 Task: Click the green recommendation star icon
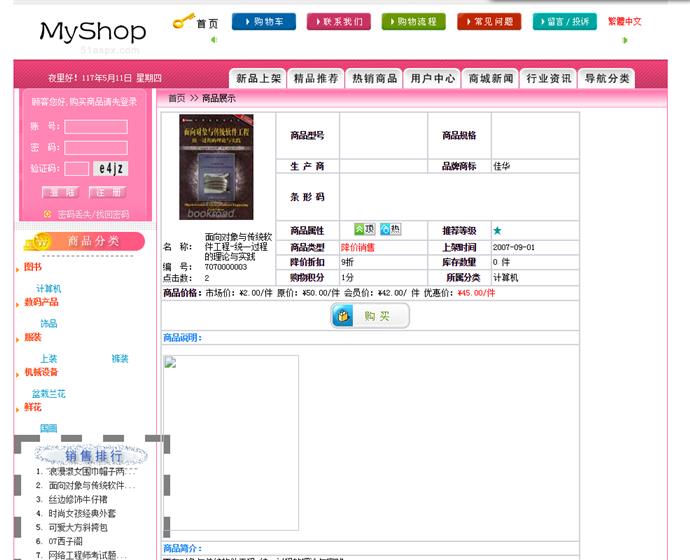point(497,231)
